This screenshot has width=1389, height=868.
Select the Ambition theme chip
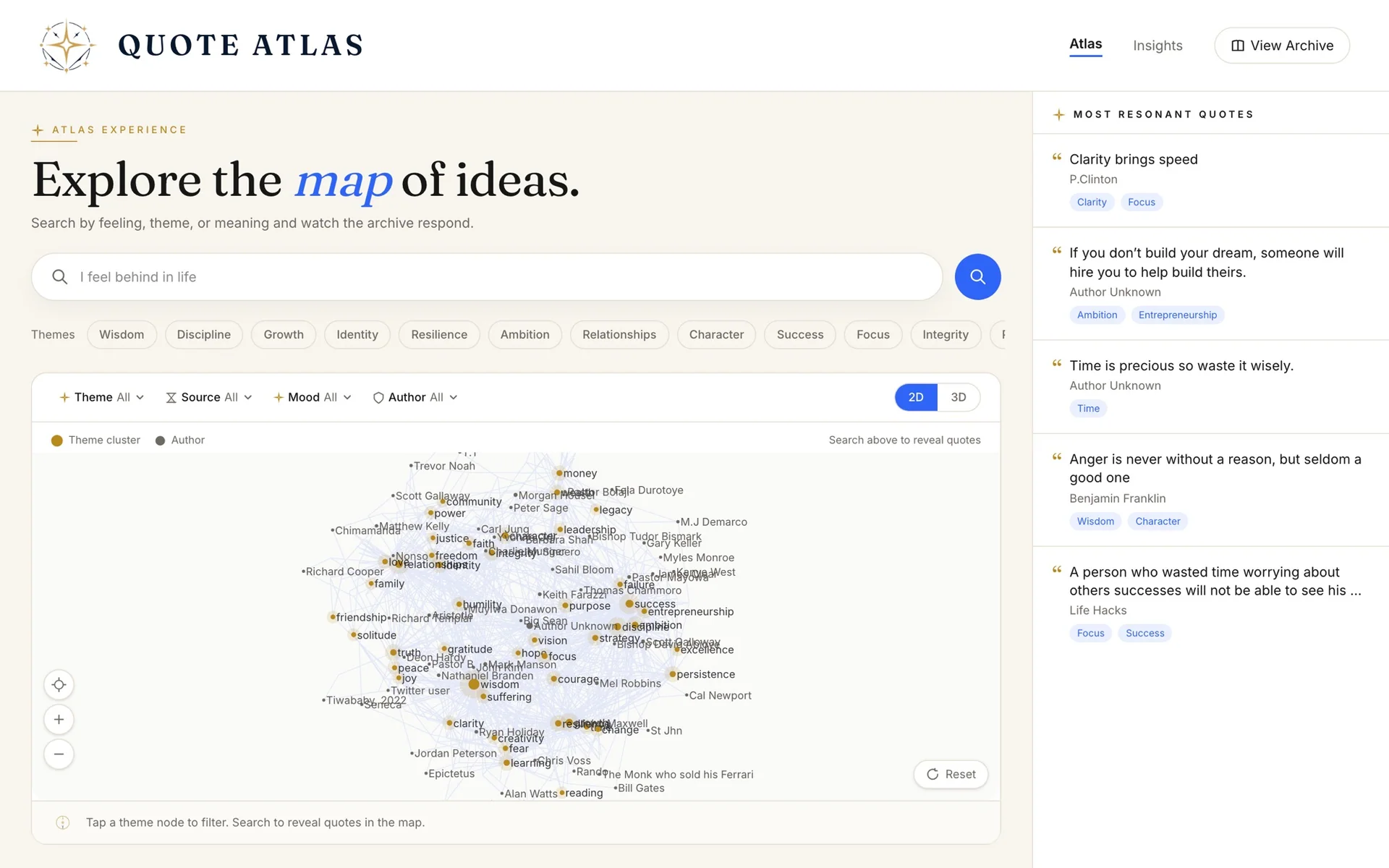(524, 334)
